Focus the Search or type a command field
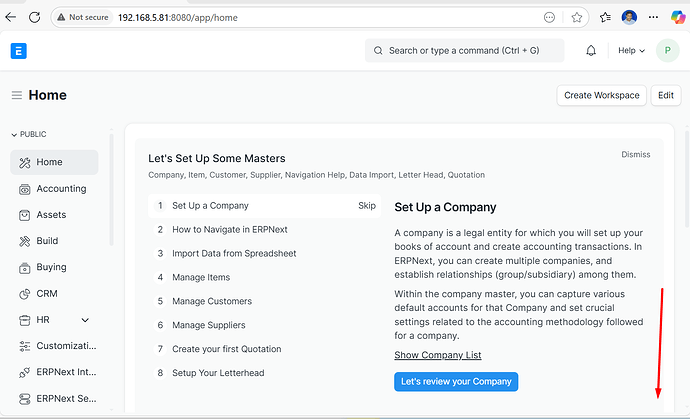 [464, 51]
